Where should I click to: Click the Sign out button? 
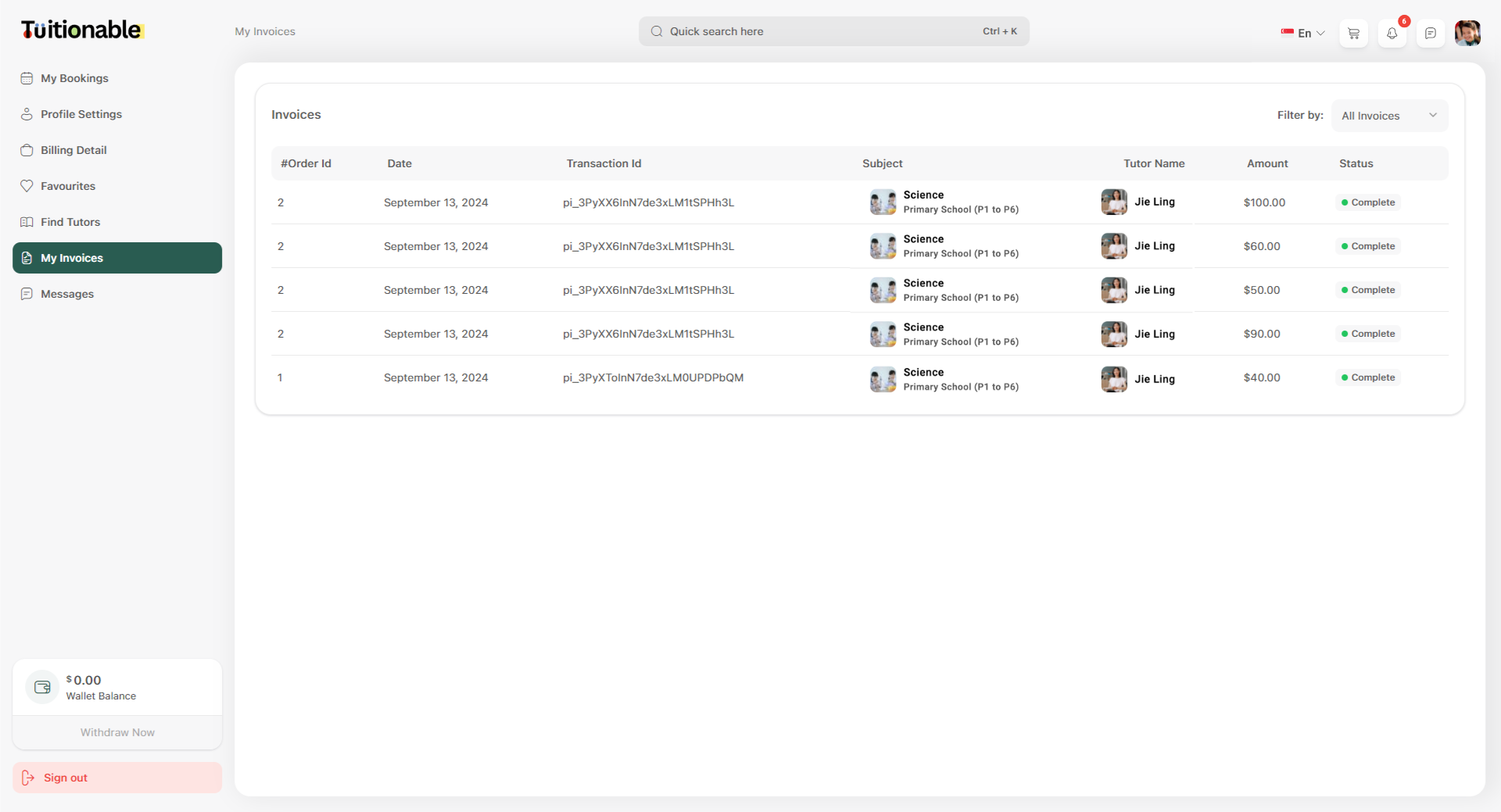pos(117,778)
